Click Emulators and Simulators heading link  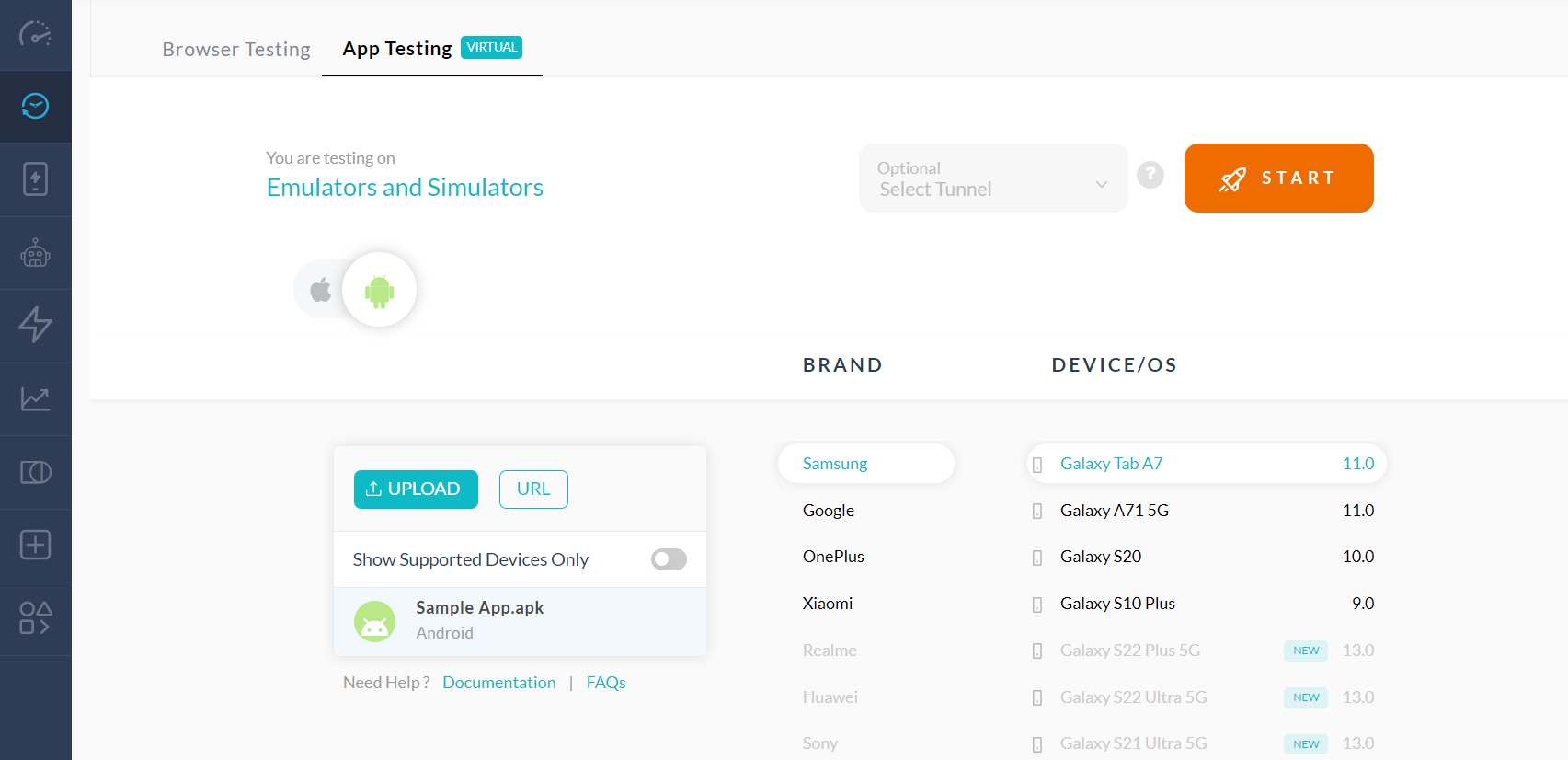[405, 188]
